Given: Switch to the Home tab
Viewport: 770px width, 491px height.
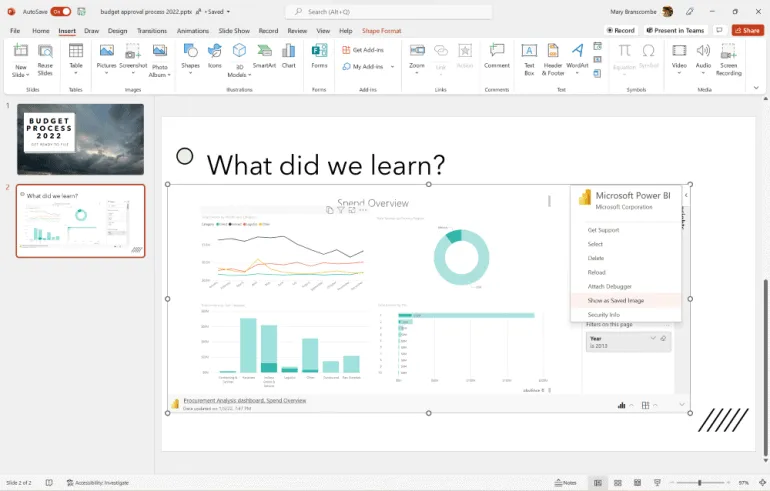Looking at the screenshot, I should [x=41, y=30].
